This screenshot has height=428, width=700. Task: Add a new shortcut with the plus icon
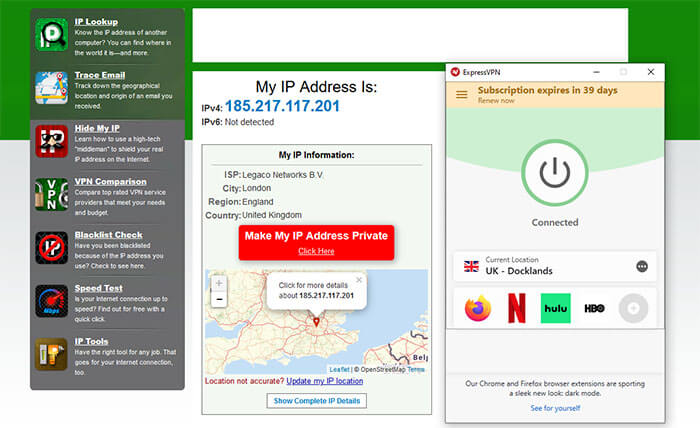click(633, 308)
